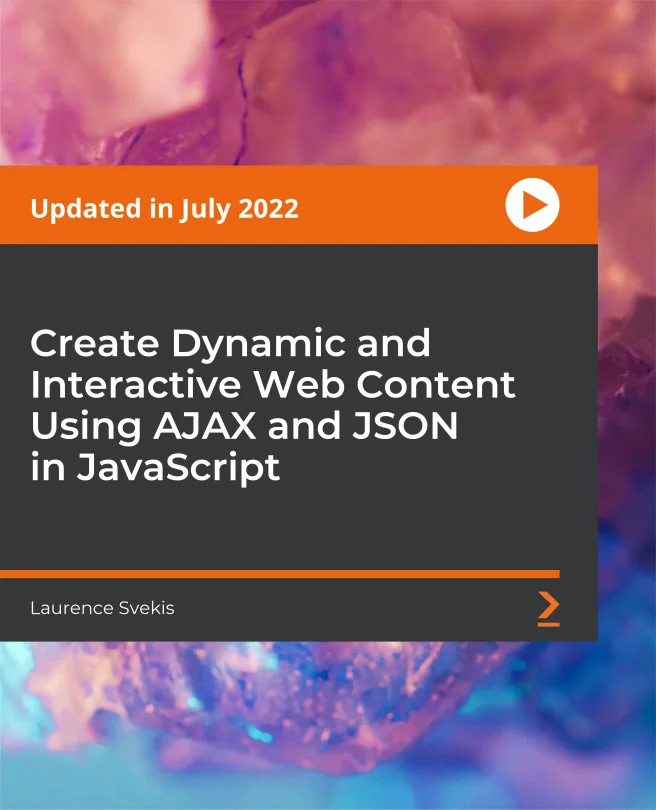This screenshot has width=656, height=810.
Task: Click the title line 'Create Dynamic and'
Action: click(230, 345)
